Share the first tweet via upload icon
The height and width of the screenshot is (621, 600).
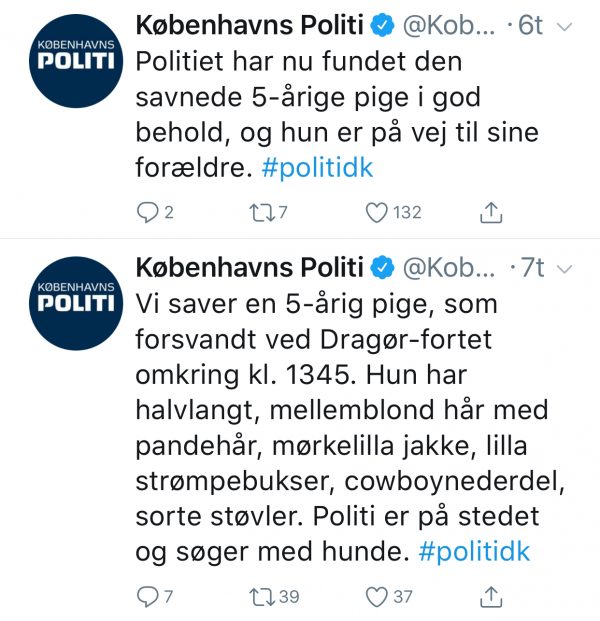[491, 212]
